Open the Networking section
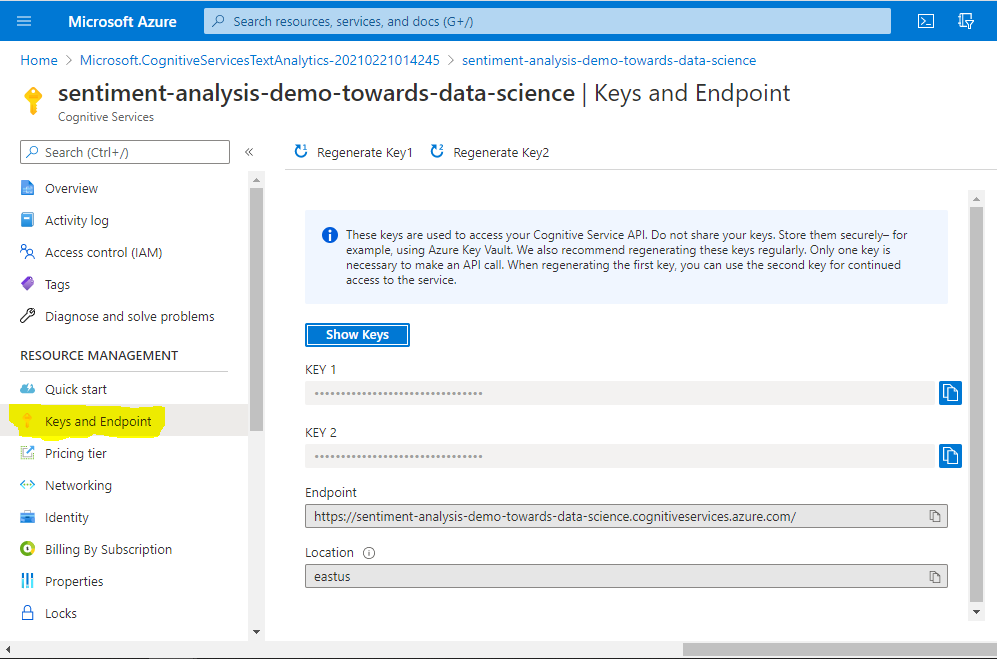 [x=78, y=485]
